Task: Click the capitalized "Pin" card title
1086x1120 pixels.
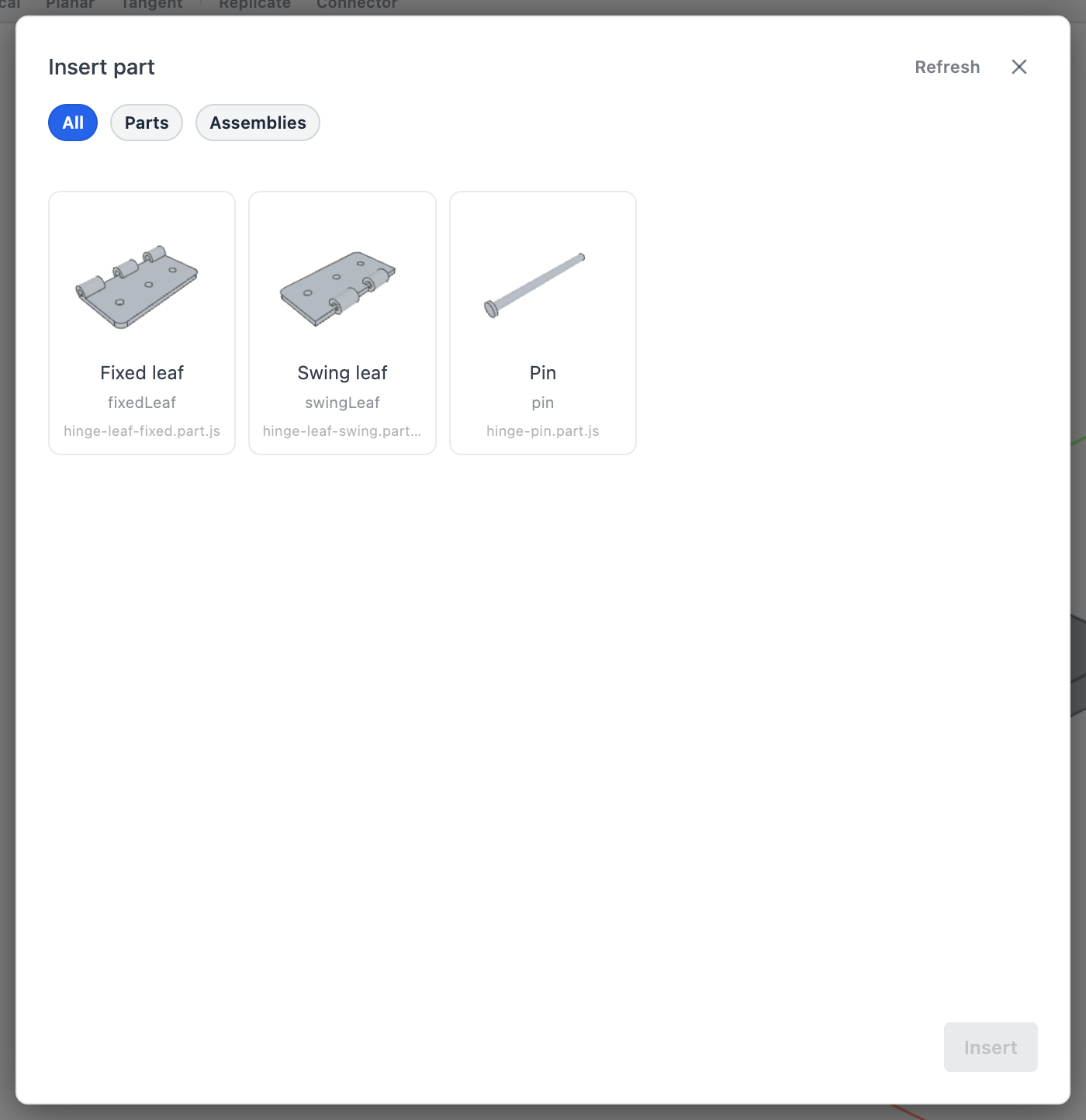Action: point(543,373)
